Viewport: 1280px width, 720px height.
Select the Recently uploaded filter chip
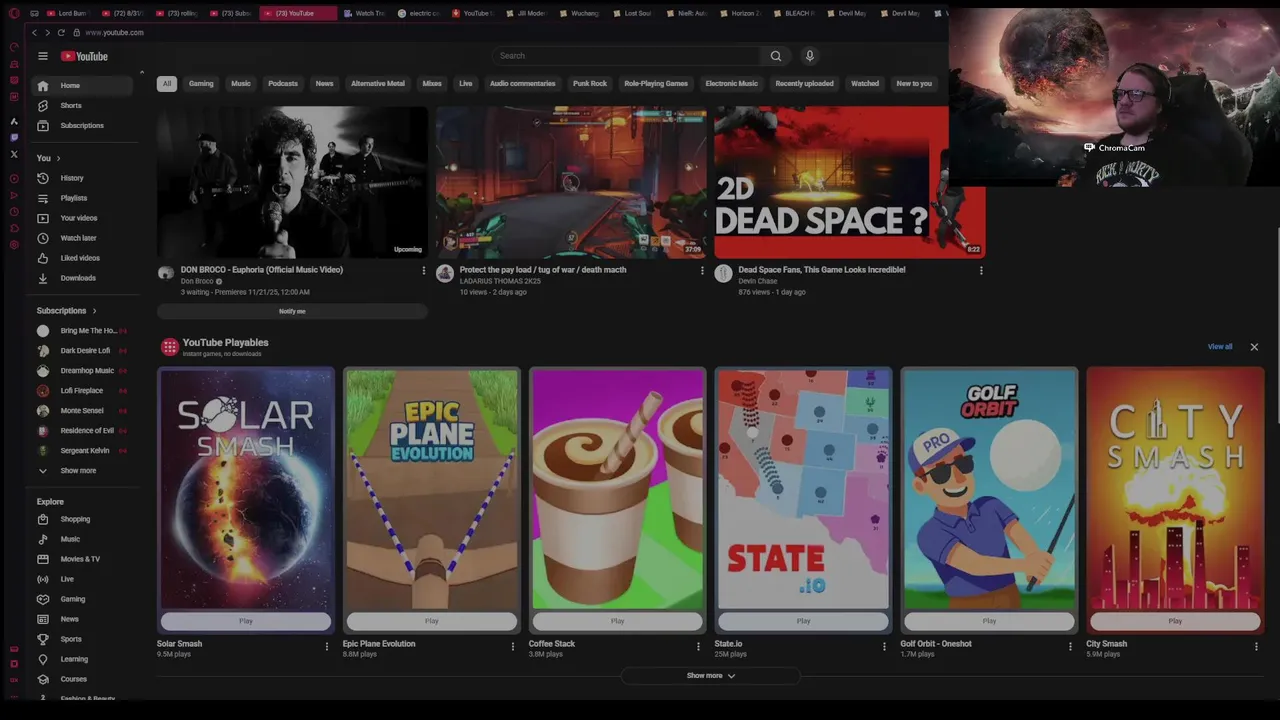pos(804,84)
